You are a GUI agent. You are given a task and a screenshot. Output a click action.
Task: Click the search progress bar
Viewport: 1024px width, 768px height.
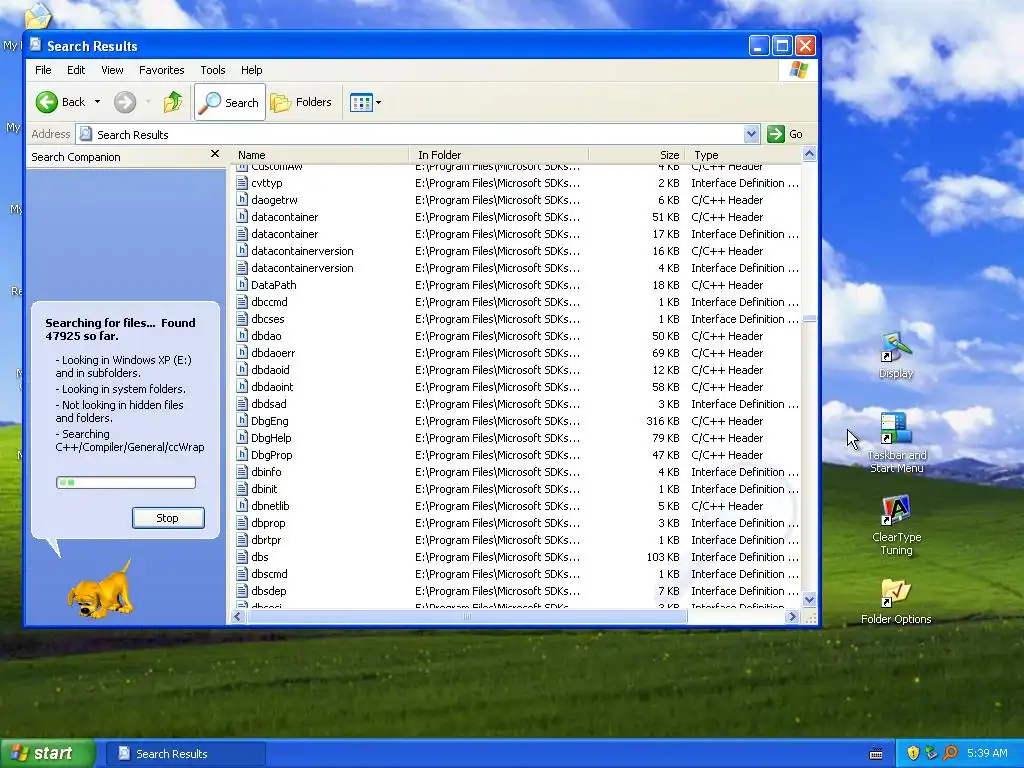(125, 483)
